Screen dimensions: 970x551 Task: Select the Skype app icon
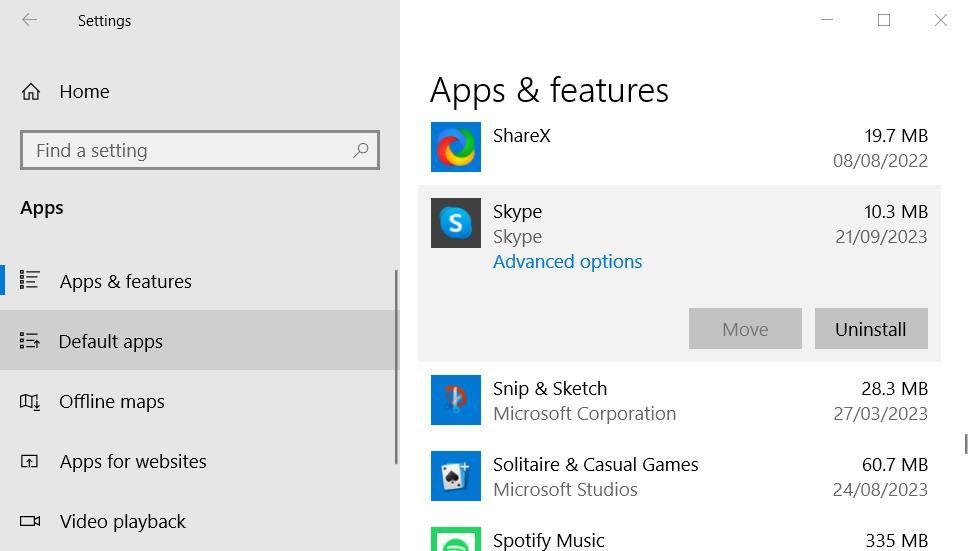456,223
